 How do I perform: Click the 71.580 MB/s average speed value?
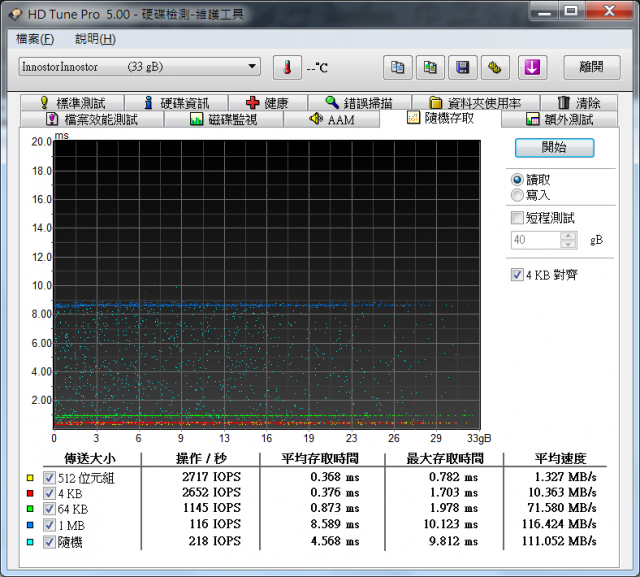(x=562, y=508)
